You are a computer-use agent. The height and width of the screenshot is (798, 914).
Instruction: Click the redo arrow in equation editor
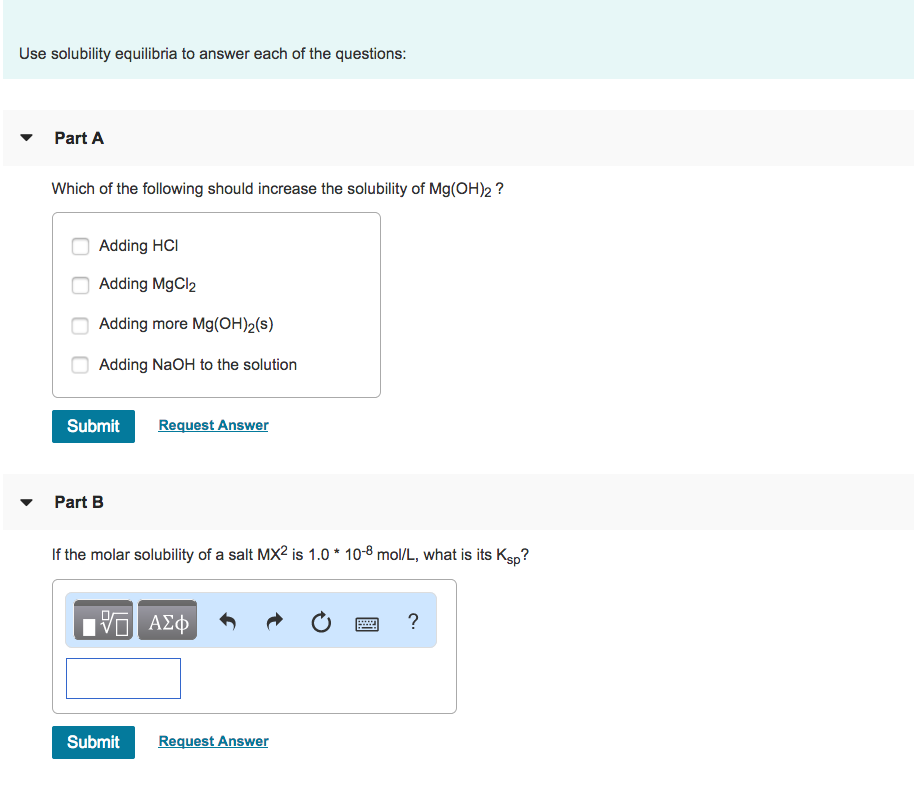(x=273, y=620)
